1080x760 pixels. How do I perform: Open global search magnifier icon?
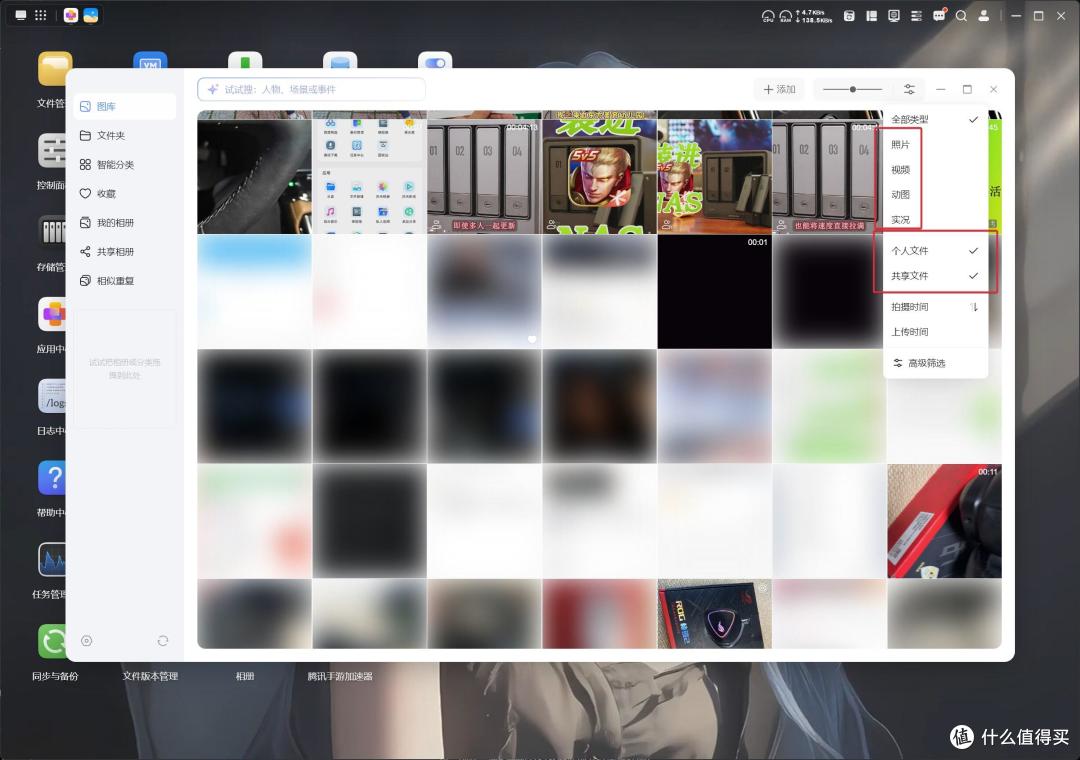point(961,16)
